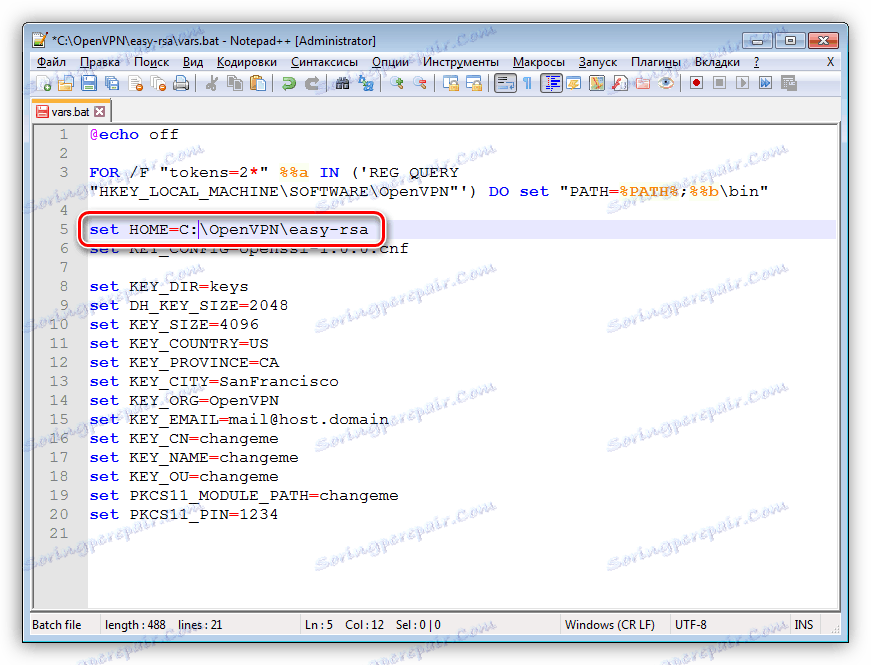Open the Файл menu
Image resolution: width=871 pixels, height=665 pixels.
(x=51, y=62)
